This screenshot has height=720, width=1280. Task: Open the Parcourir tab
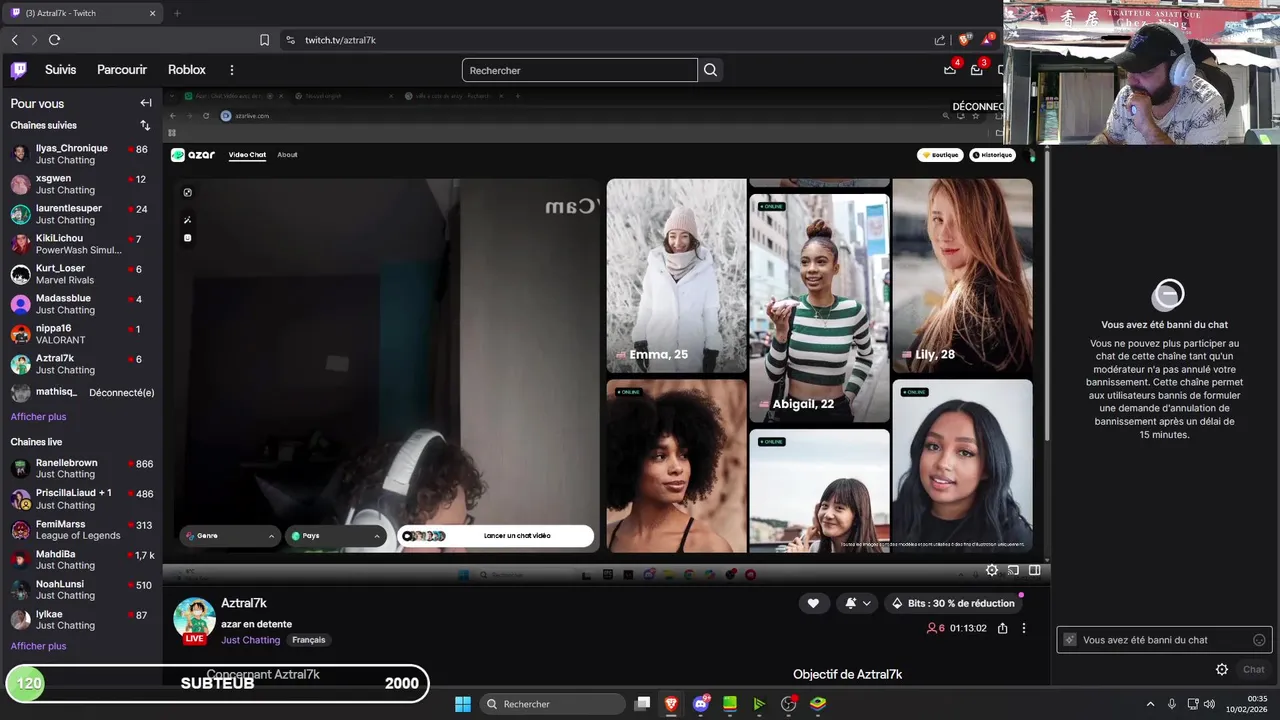pos(122,70)
